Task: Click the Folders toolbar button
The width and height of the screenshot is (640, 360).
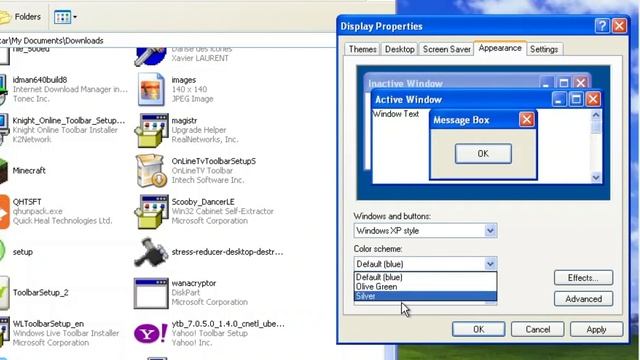Action: tap(20, 17)
